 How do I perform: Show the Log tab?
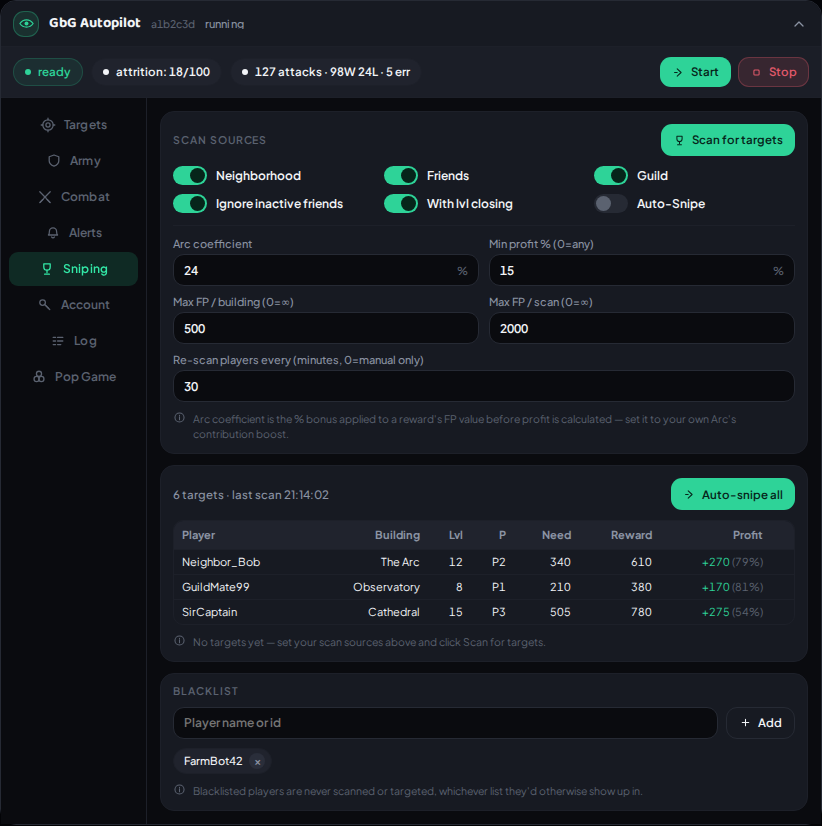tap(74, 341)
